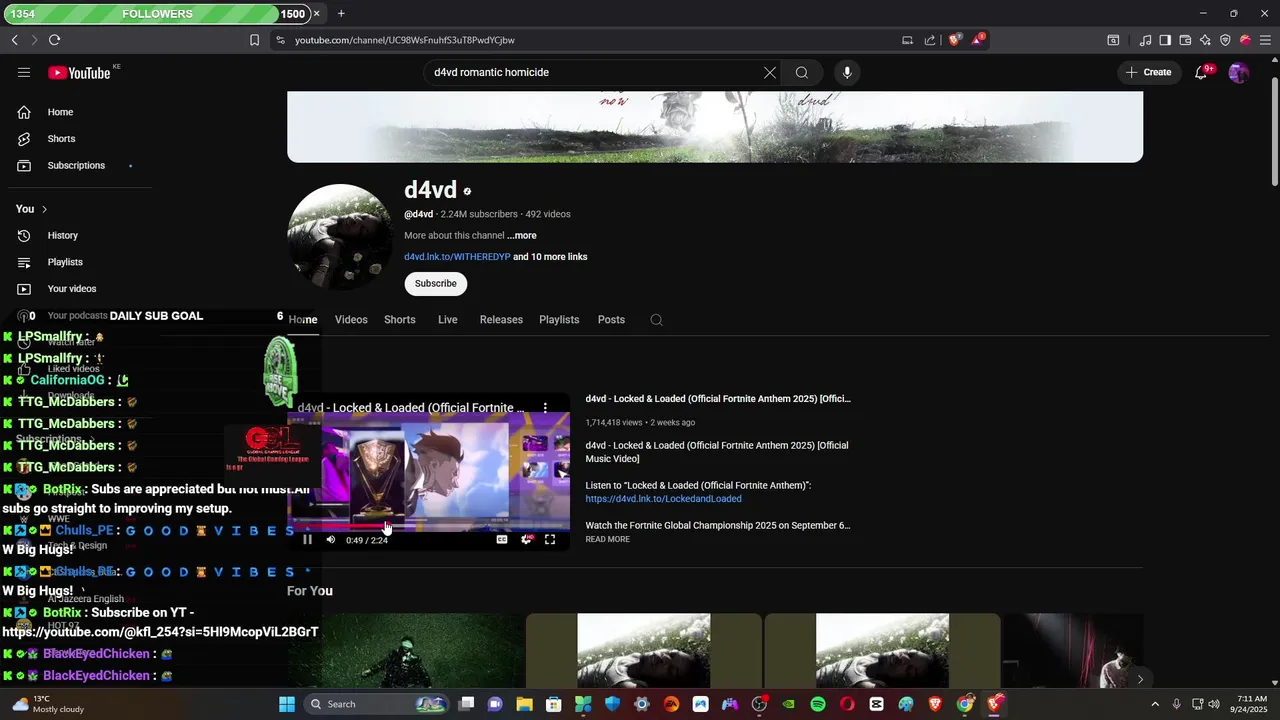
Task: Switch to the Shorts channel tab
Action: pyautogui.click(x=400, y=320)
